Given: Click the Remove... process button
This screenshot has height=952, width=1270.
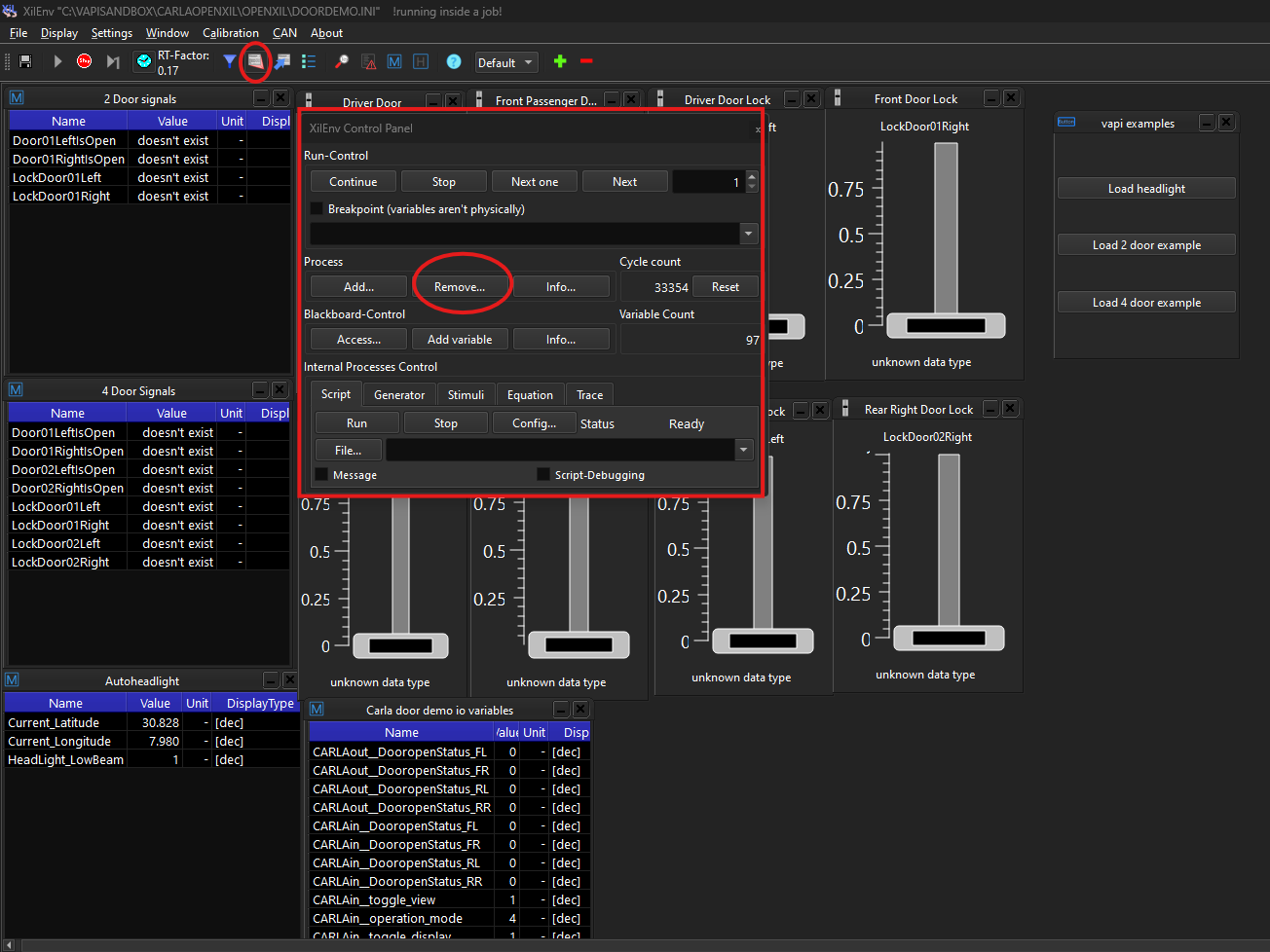Looking at the screenshot, I should click(460, 287).
